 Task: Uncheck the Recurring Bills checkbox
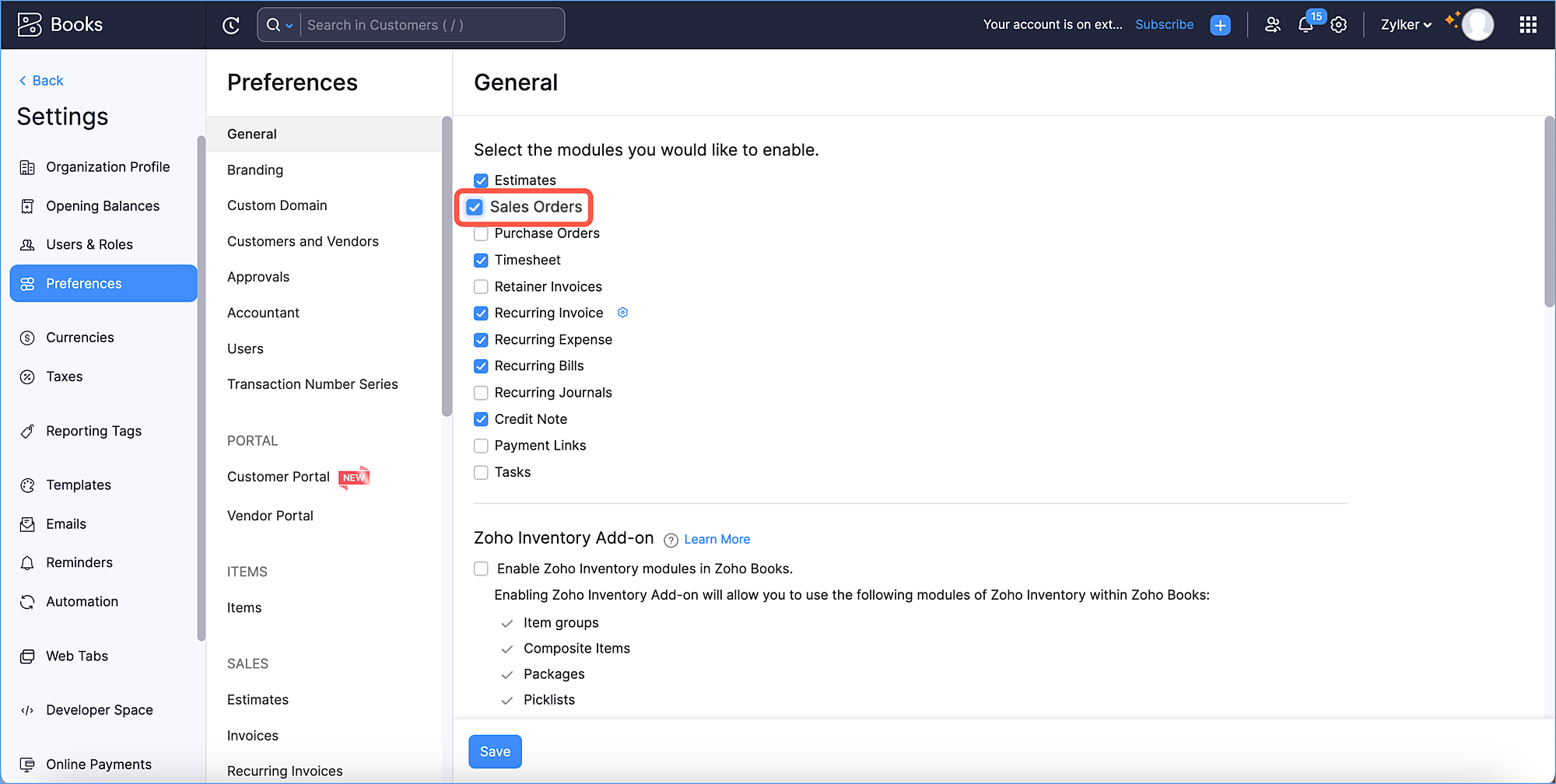point(481,366)
